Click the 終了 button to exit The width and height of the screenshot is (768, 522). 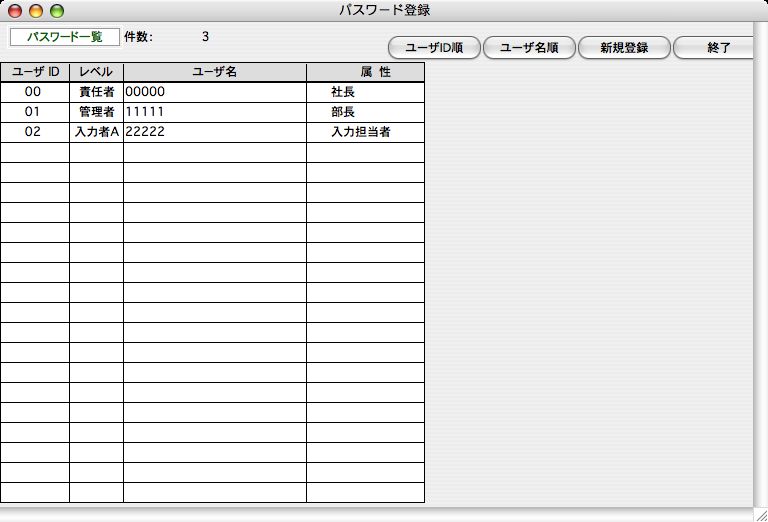(718, 48)
